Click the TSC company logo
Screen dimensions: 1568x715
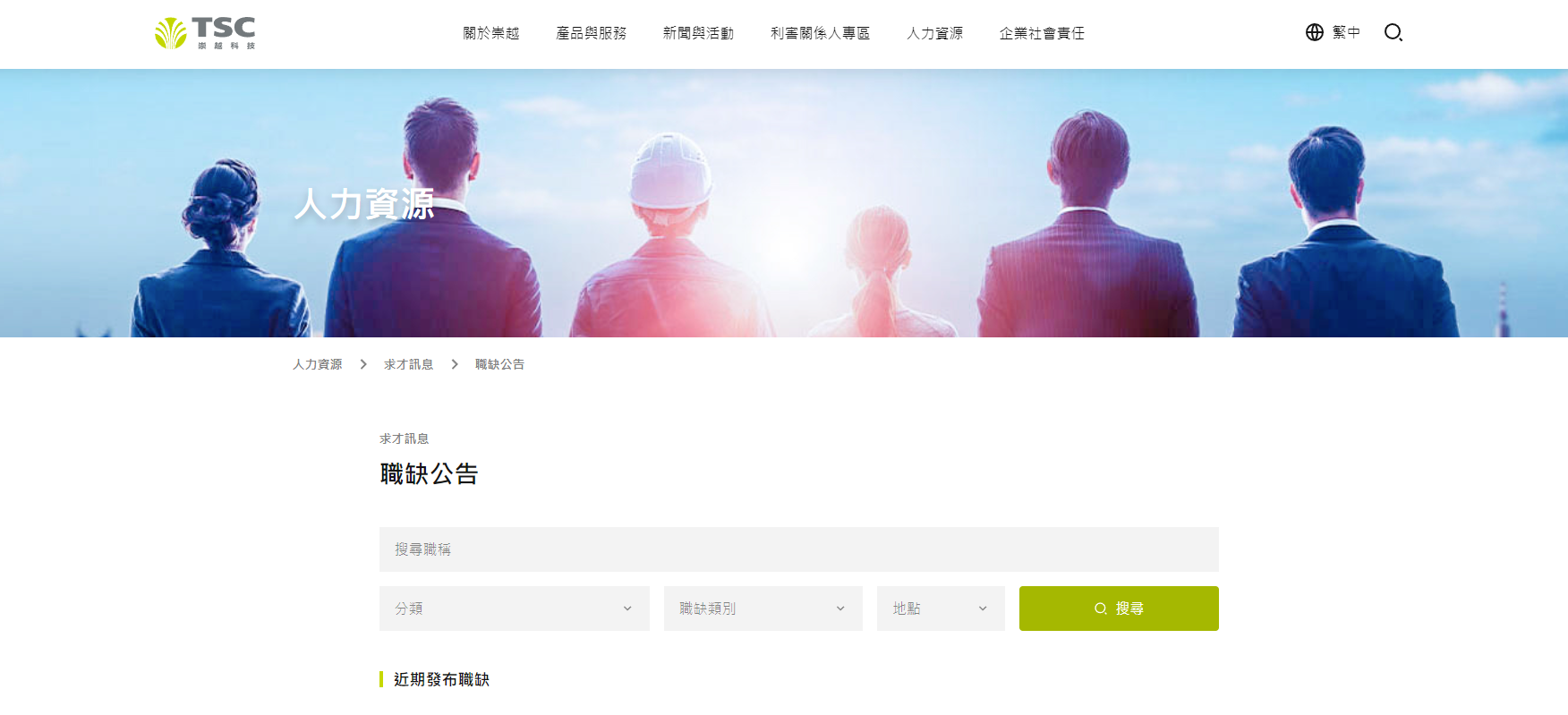[x=205, y=33]
